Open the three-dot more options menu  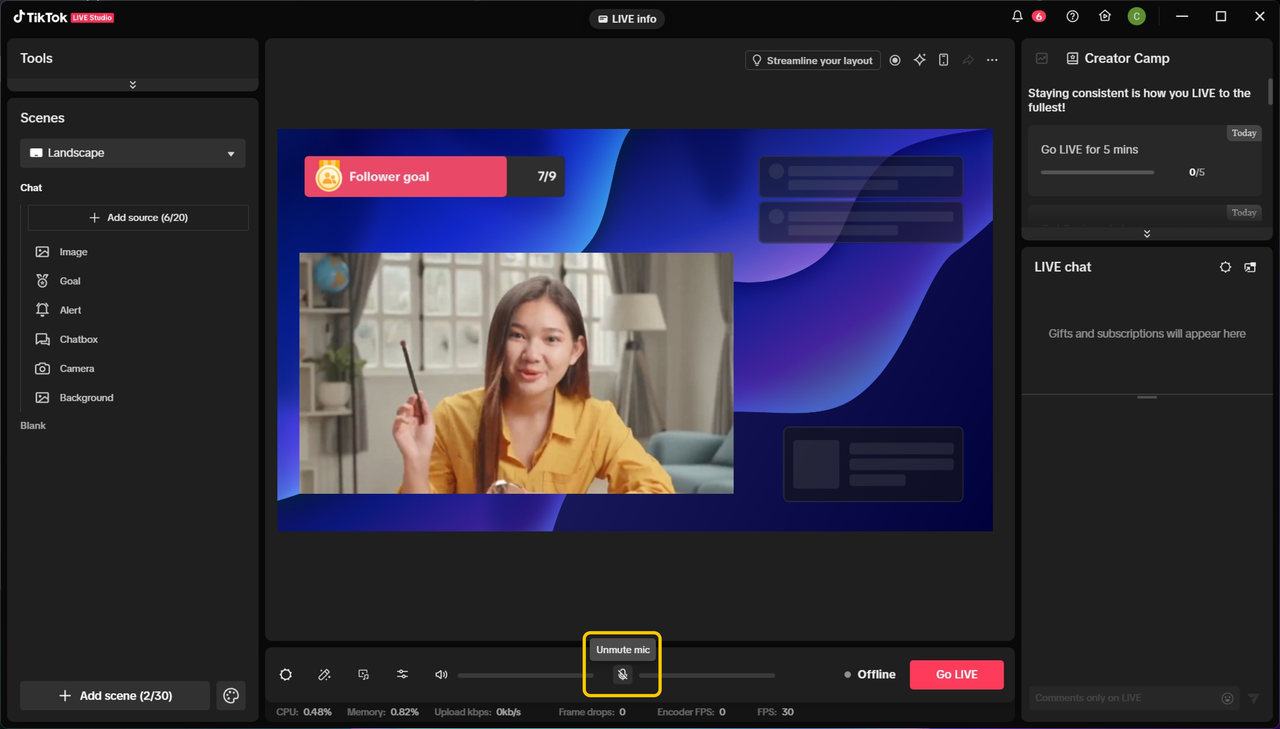[992, 61]
